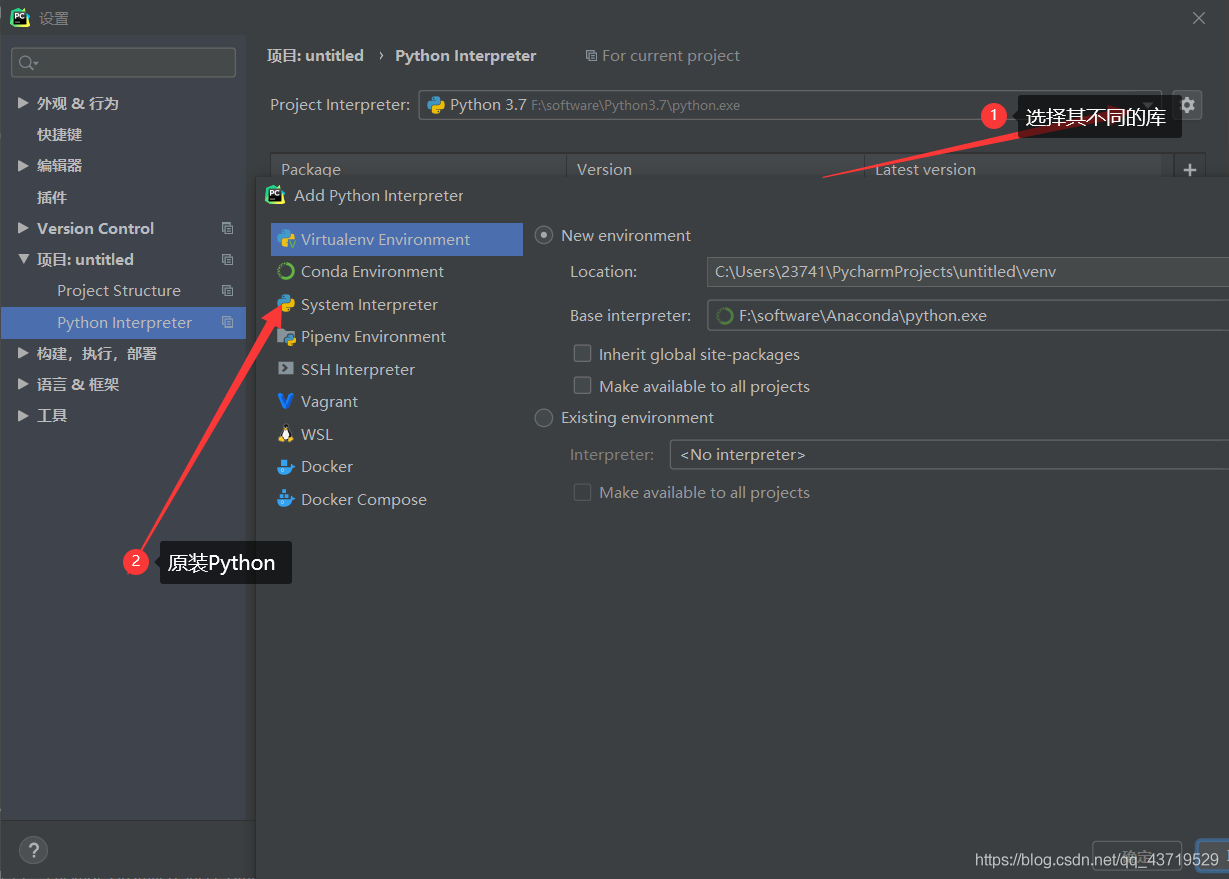
Task: Click the Virtualenv Environment python icon
Action: pos(286,239)
